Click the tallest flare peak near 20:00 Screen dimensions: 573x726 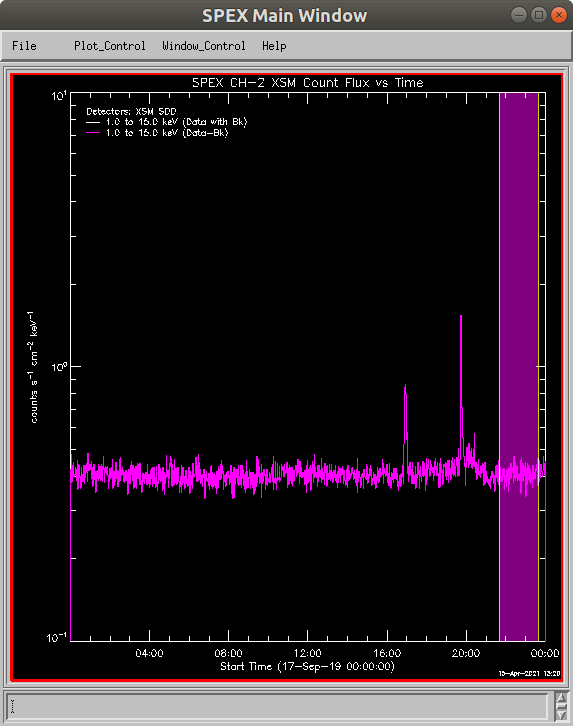tap(461, 318)
